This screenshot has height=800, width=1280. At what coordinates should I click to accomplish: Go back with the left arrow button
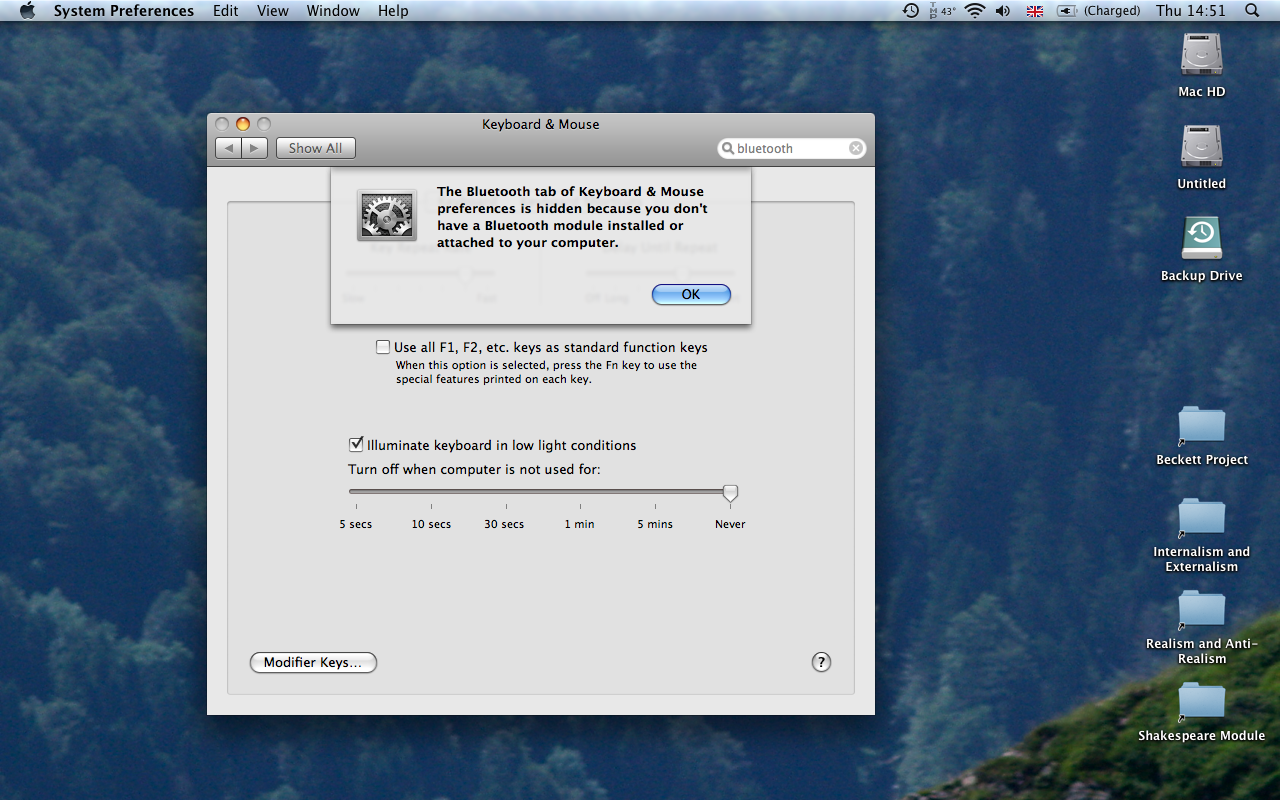point(229,148)
